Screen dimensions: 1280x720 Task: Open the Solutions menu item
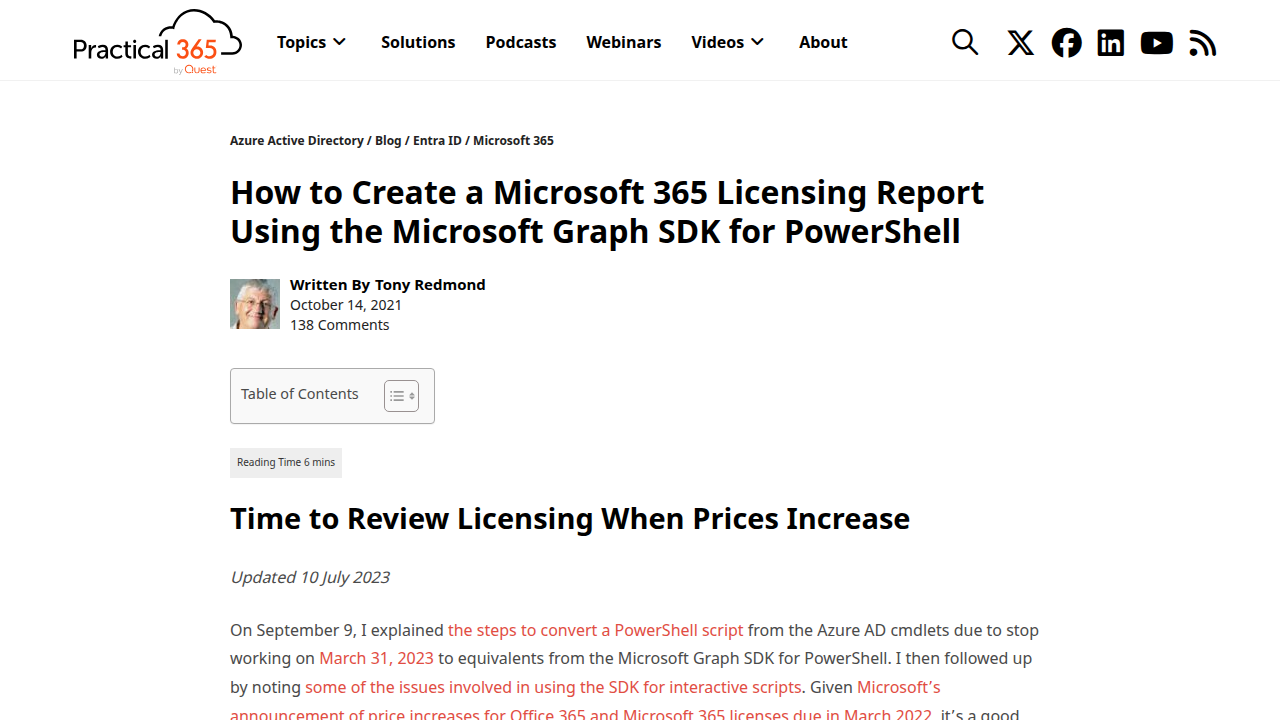click(418, 42)
